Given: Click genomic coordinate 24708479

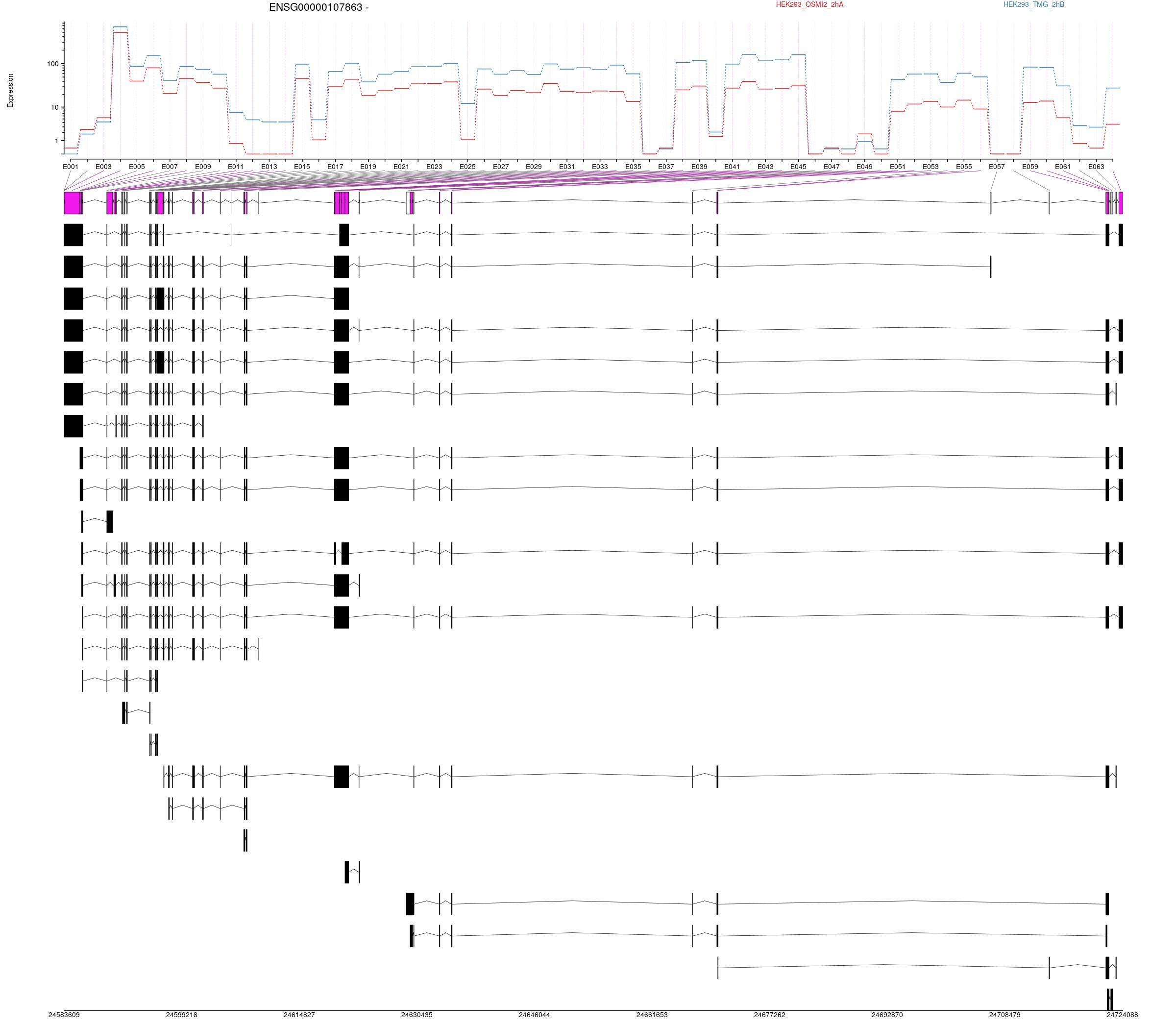Looking at the screenshot, I should coord(1004,1015).
